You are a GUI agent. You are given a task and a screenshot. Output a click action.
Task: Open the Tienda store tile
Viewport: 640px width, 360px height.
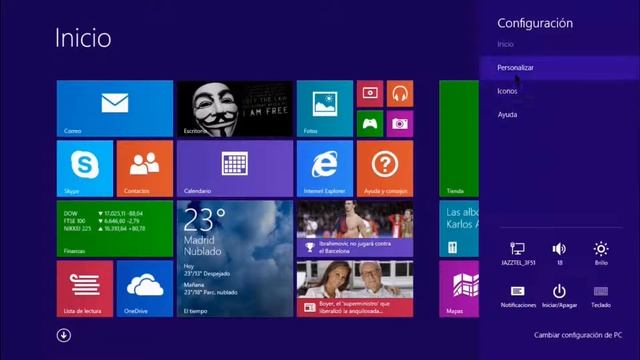click(x=459, y=139)
